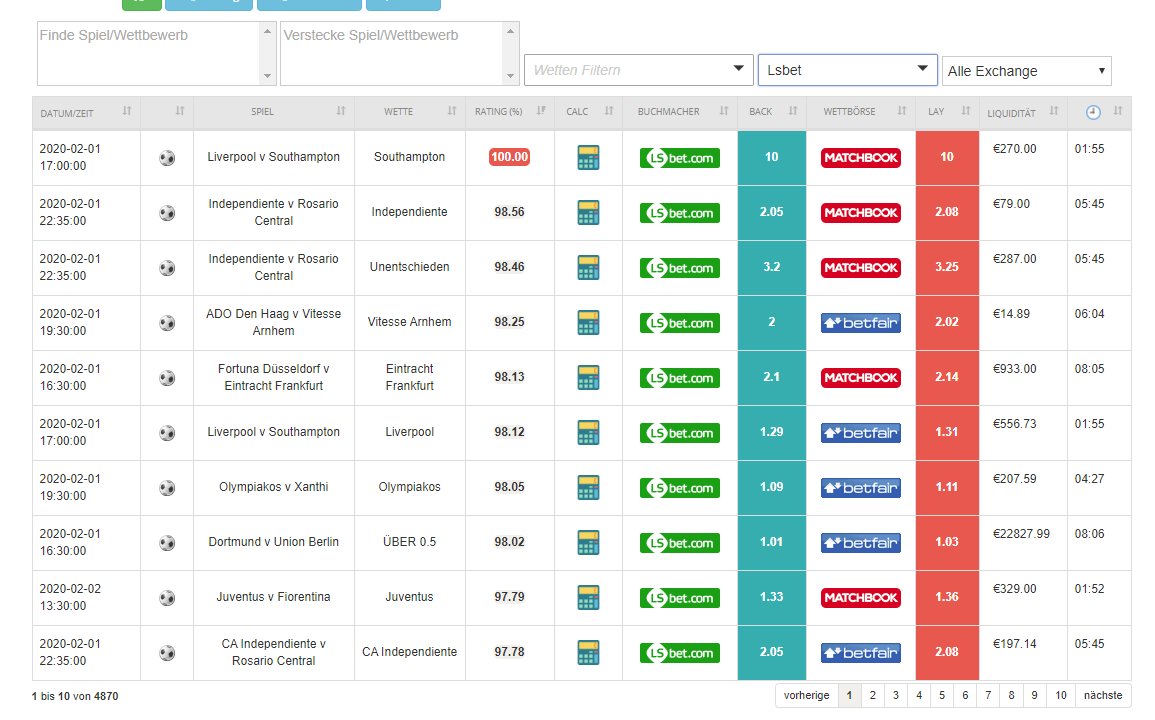
Task: Click Matchbook logo in Unentschieden row
Action: pyautogui.click(x=860, y=268)
